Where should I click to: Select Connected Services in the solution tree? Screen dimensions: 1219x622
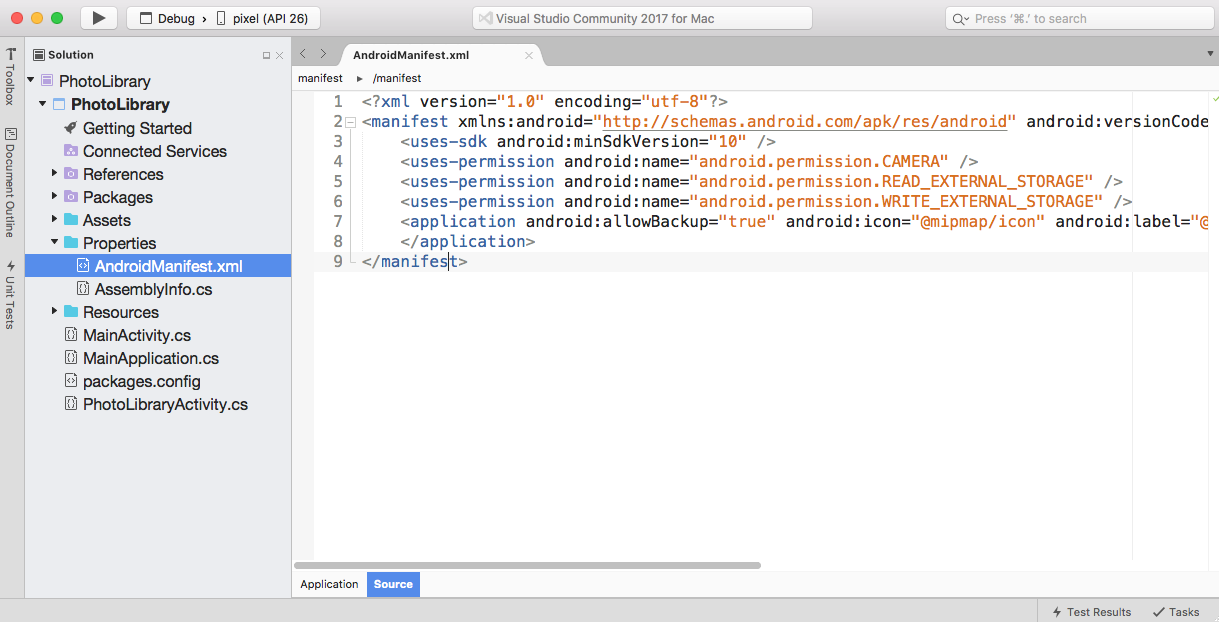point(155,151)
